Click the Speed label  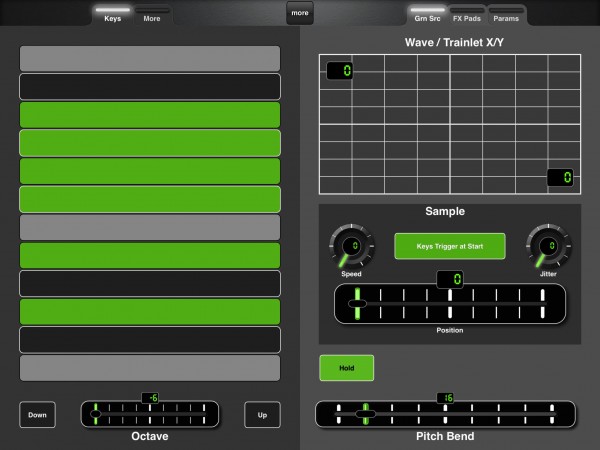[x=351, y=274]
